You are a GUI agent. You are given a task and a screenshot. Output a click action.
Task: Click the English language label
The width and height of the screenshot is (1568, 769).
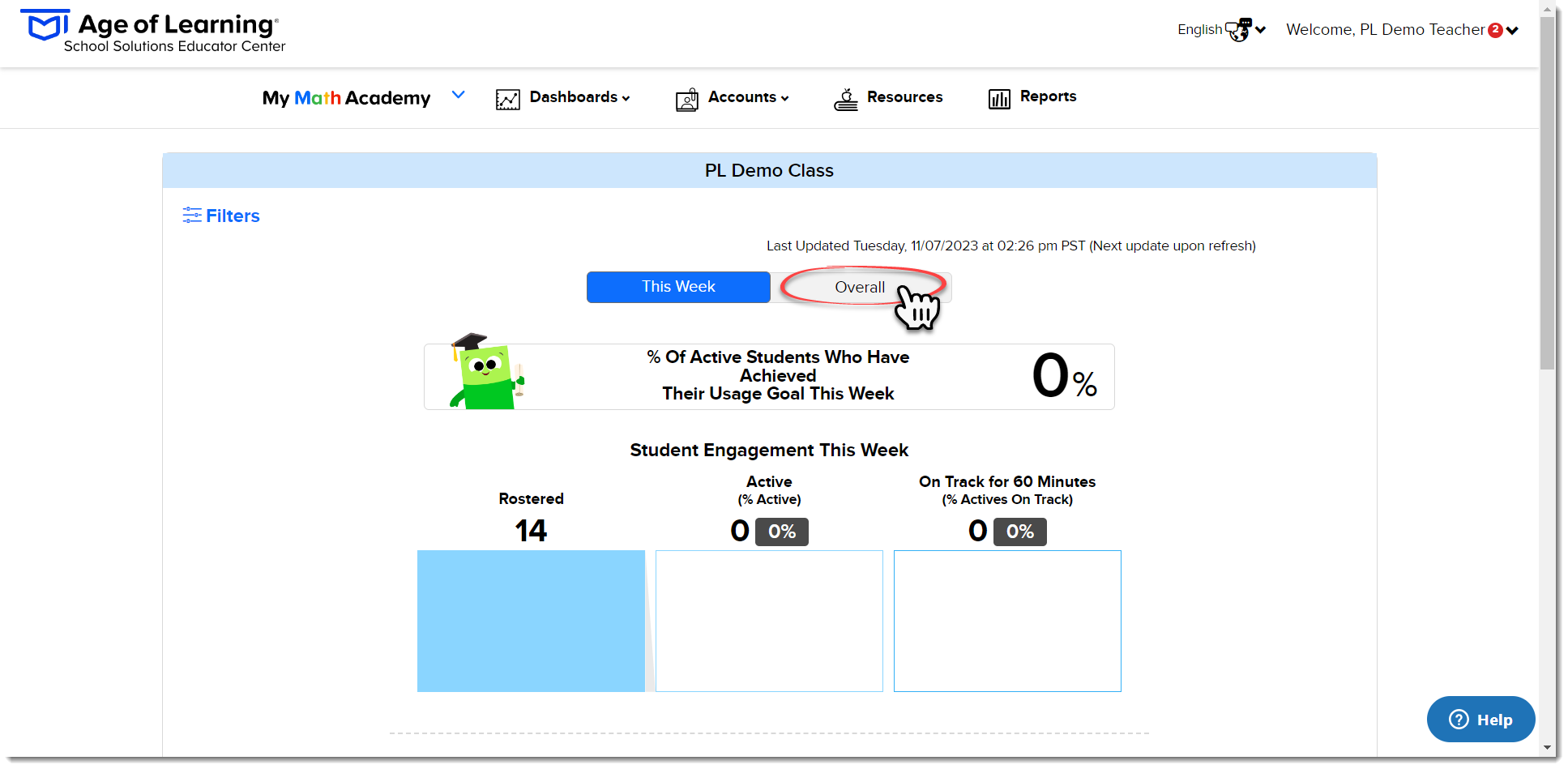click(1200, 30)
